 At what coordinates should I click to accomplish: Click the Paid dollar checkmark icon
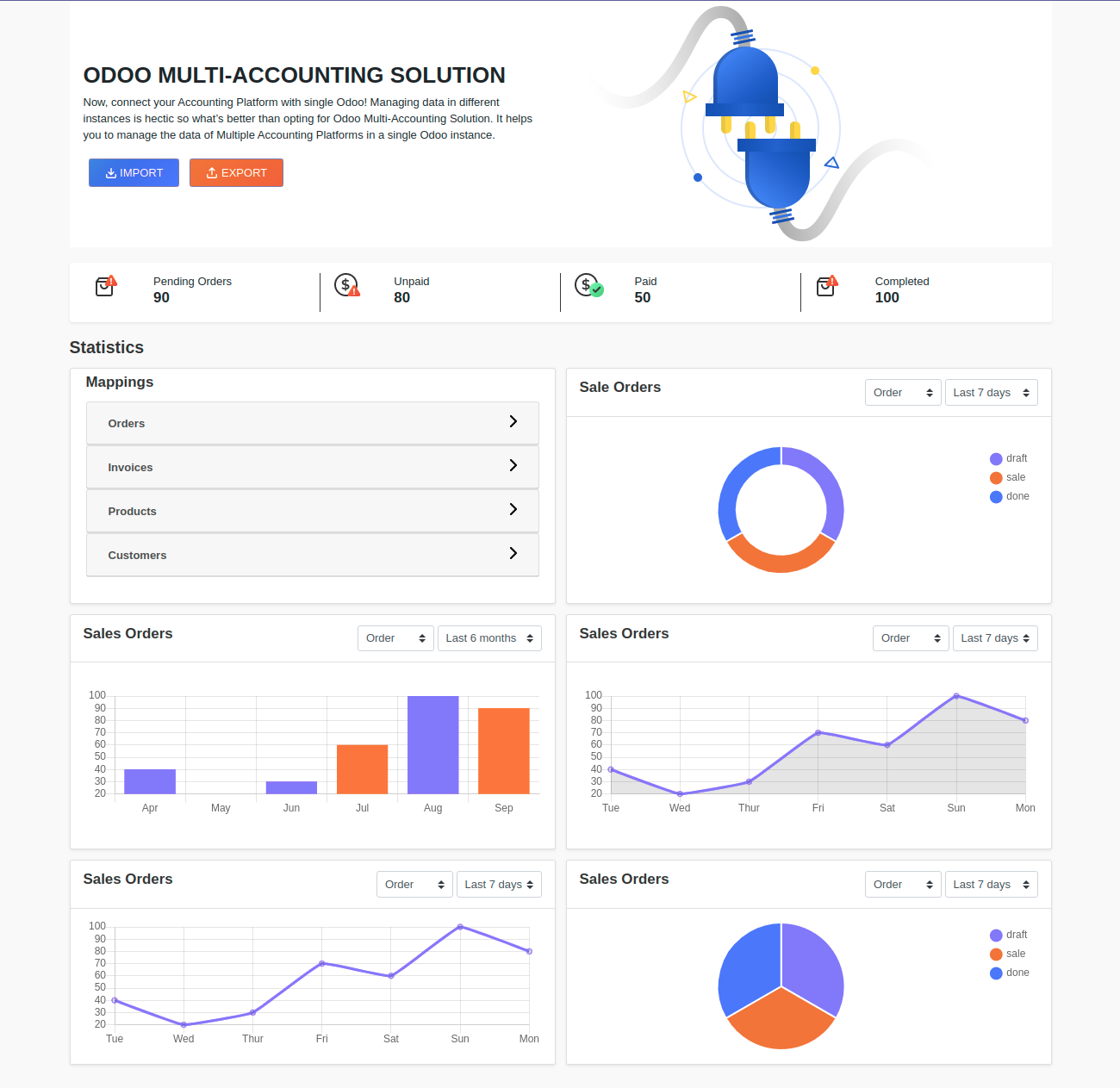point(588,285)
